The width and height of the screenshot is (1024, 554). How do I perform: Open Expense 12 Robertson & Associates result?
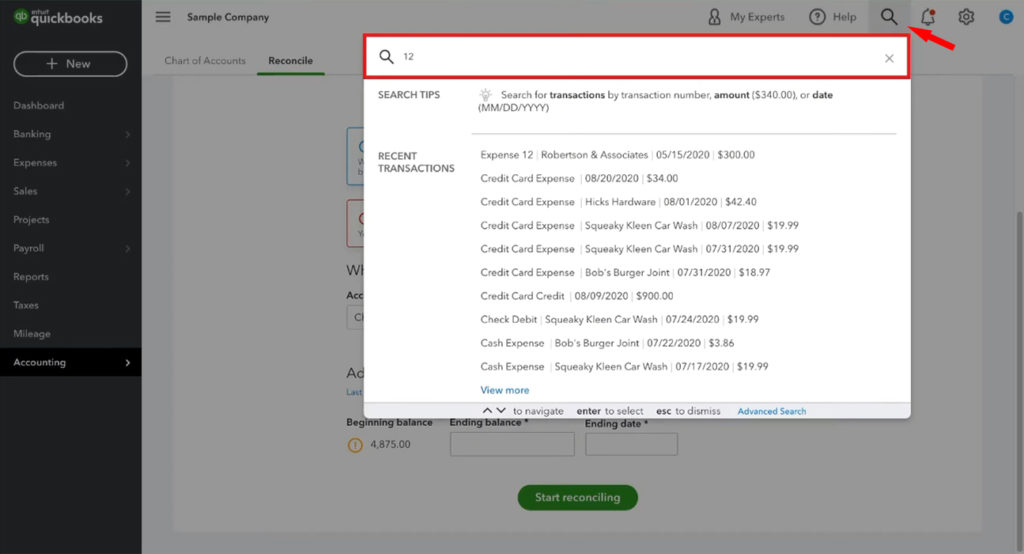pos(617,155)
